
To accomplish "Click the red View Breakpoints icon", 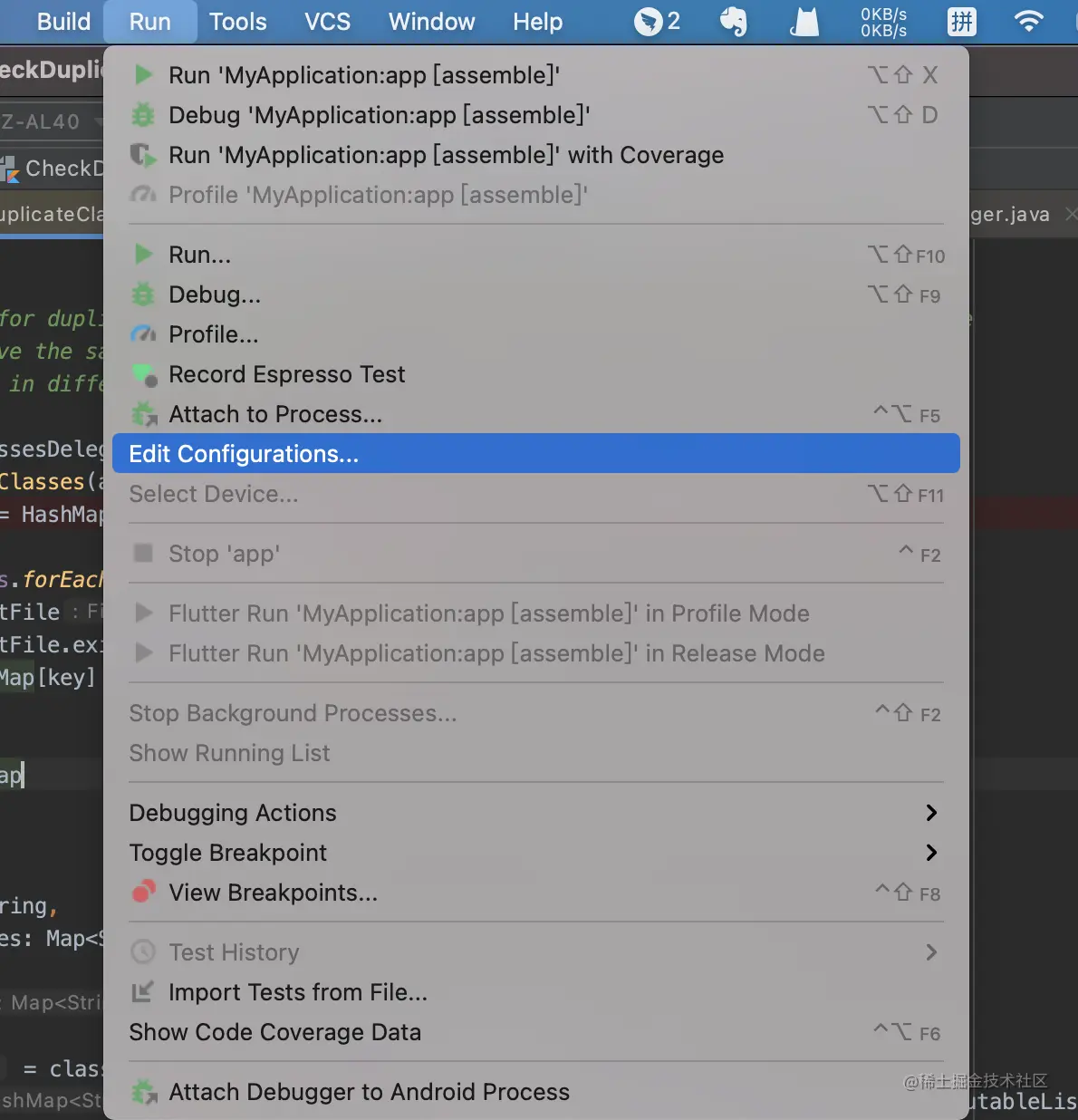I will (x=143, y=893).
